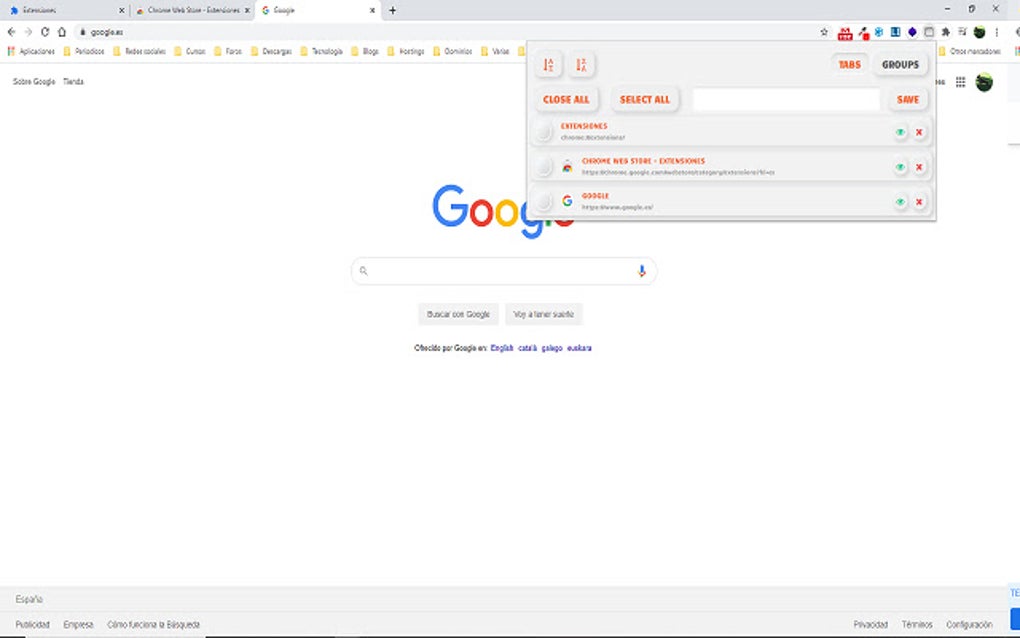Select the checkbox for CHROME WEB STORE entry
The image size is (1020, 638).
tap(543, 167)
